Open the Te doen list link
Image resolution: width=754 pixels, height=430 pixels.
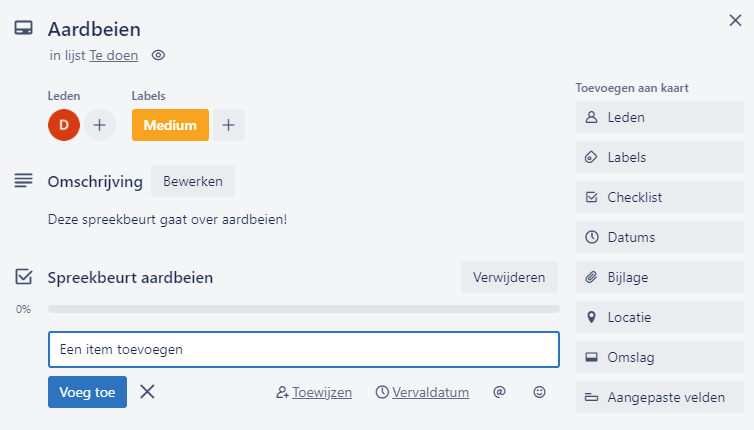click(x=113, y=55)
